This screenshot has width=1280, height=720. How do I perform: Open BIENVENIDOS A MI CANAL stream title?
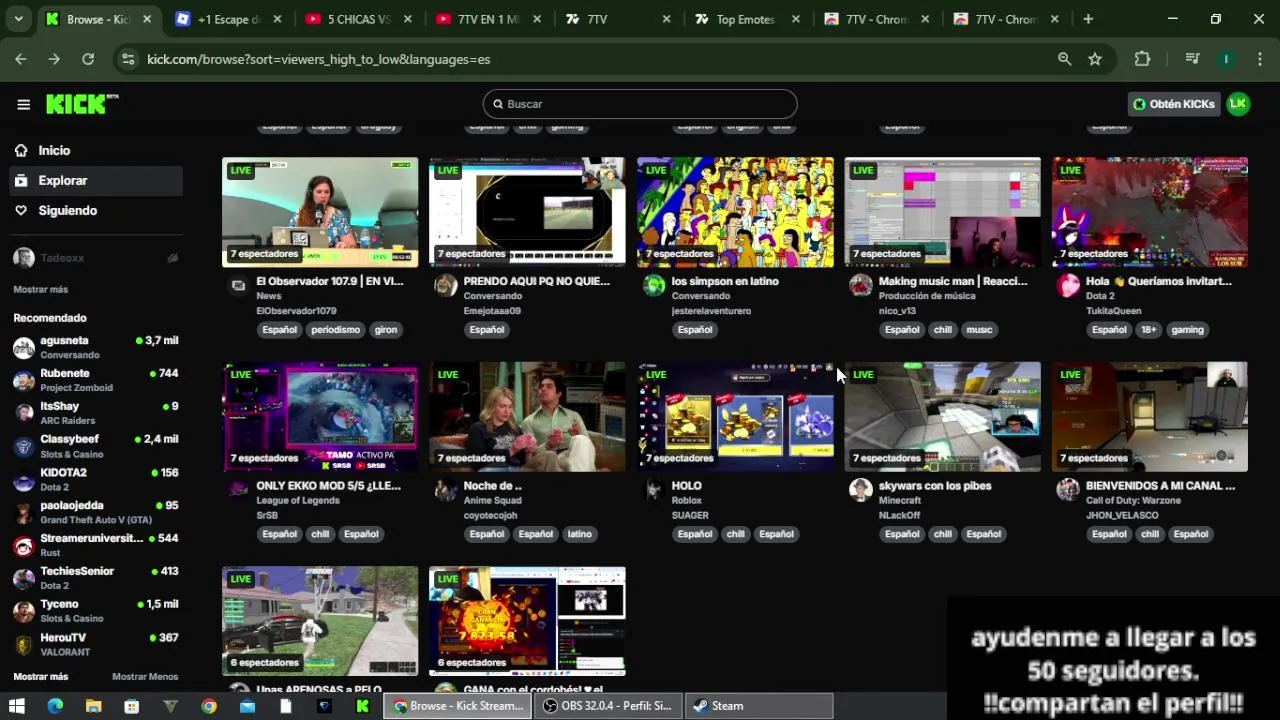pos(1160,486)
